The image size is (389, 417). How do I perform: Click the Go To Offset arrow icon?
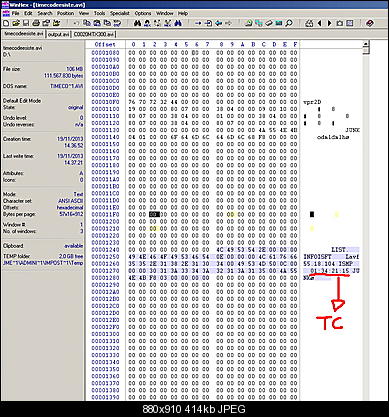click(198, 23)
